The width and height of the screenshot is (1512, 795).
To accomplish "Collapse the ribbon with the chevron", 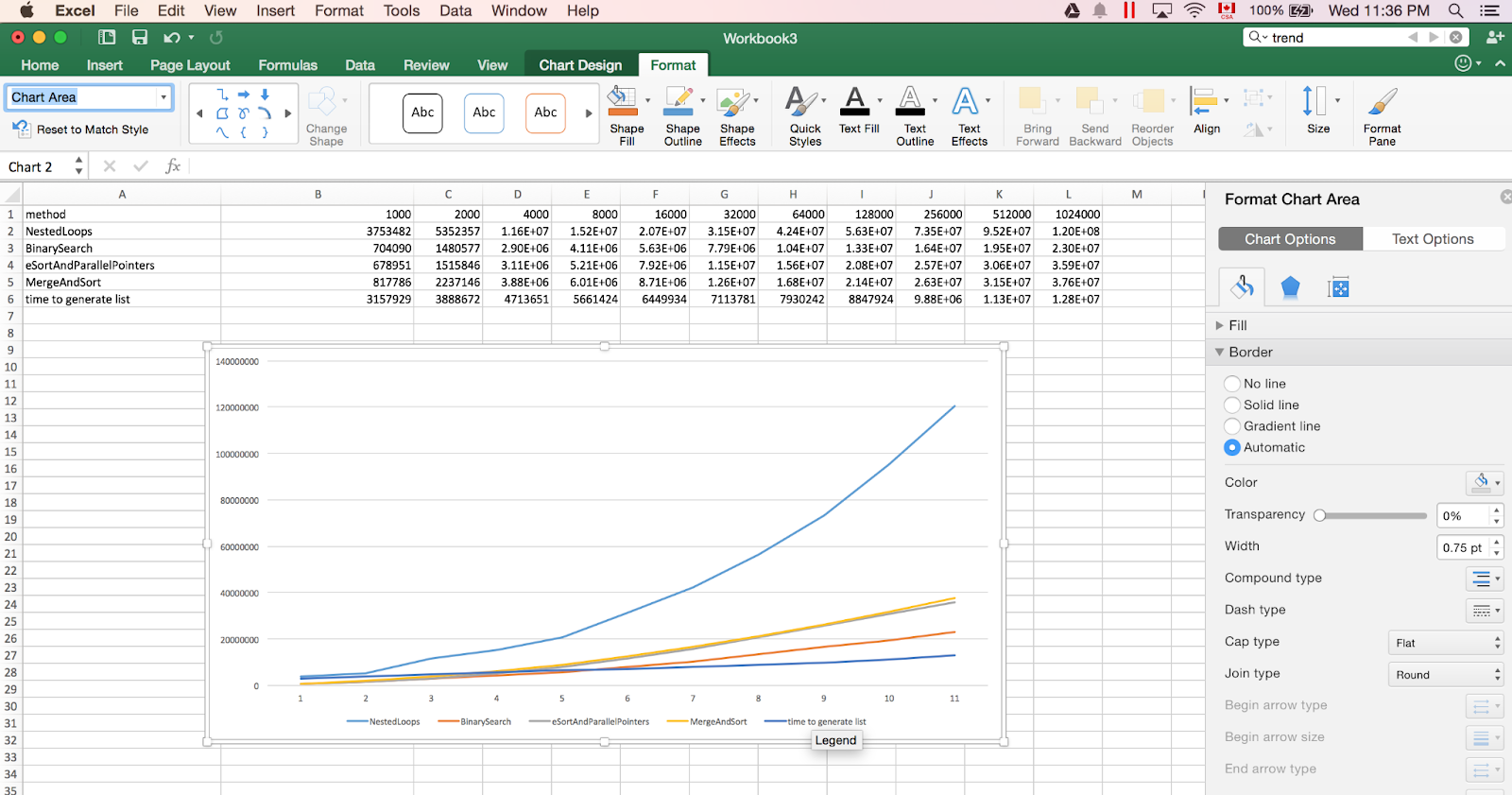I will [1500, 63].
